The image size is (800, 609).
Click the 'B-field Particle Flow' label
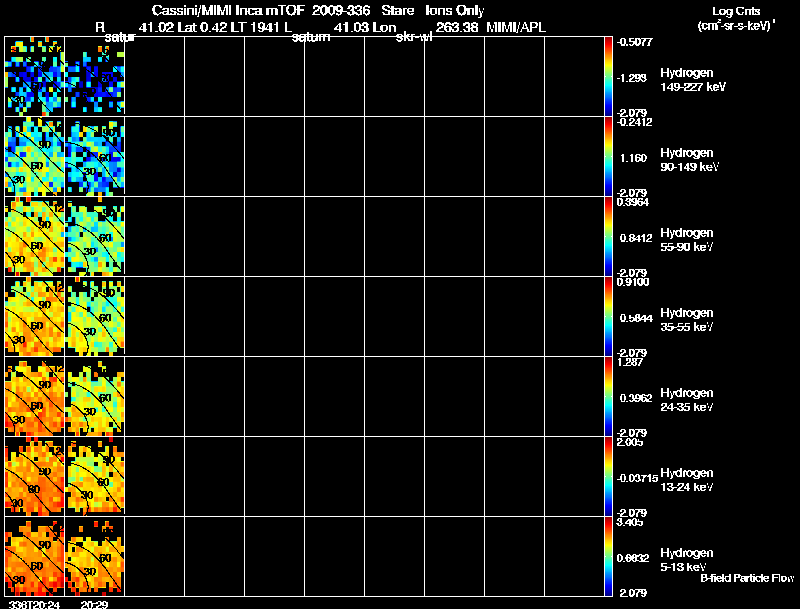tap(747, 578)
